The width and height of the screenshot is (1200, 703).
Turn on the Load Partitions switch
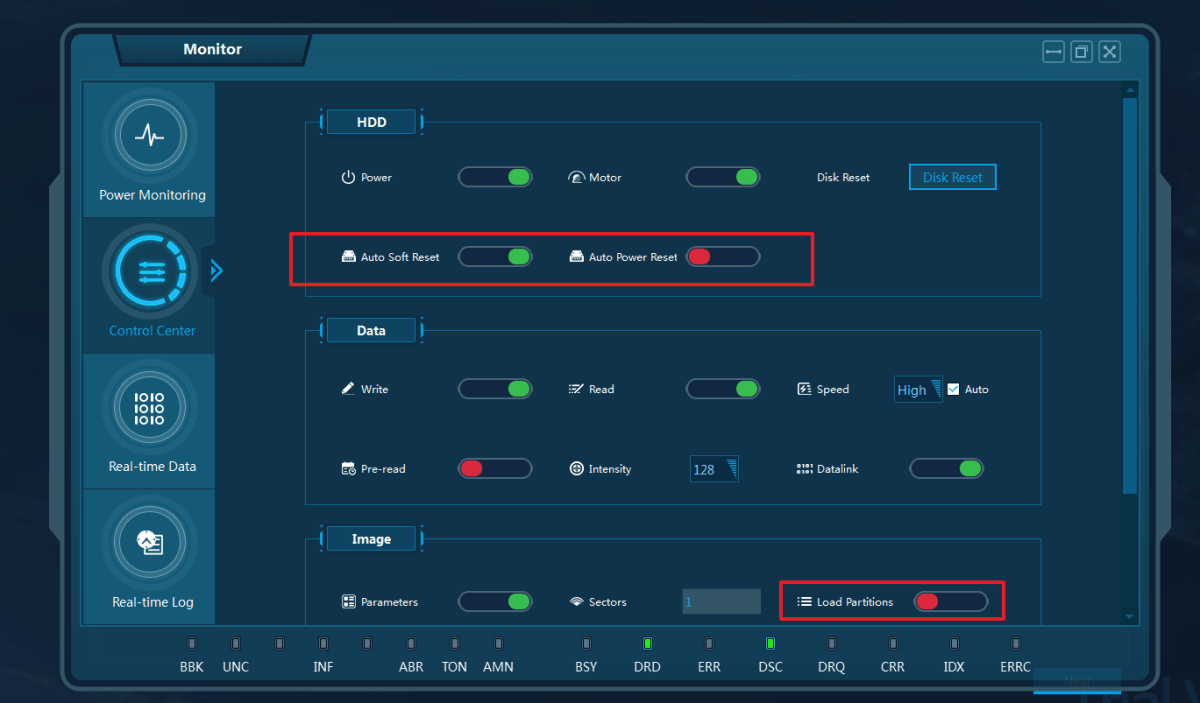coord(950,601)
